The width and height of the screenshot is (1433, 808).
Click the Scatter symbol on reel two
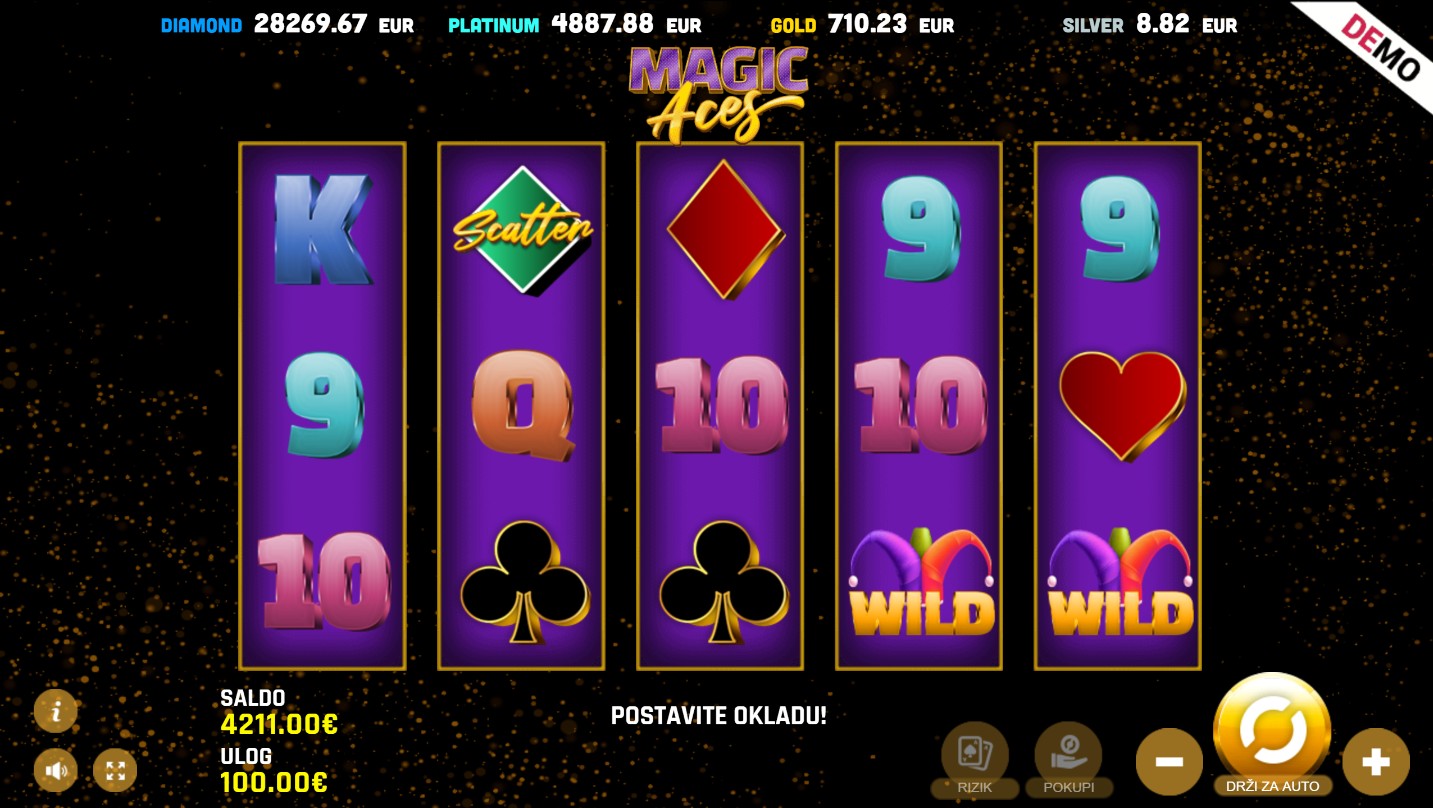tap(522, 231)
